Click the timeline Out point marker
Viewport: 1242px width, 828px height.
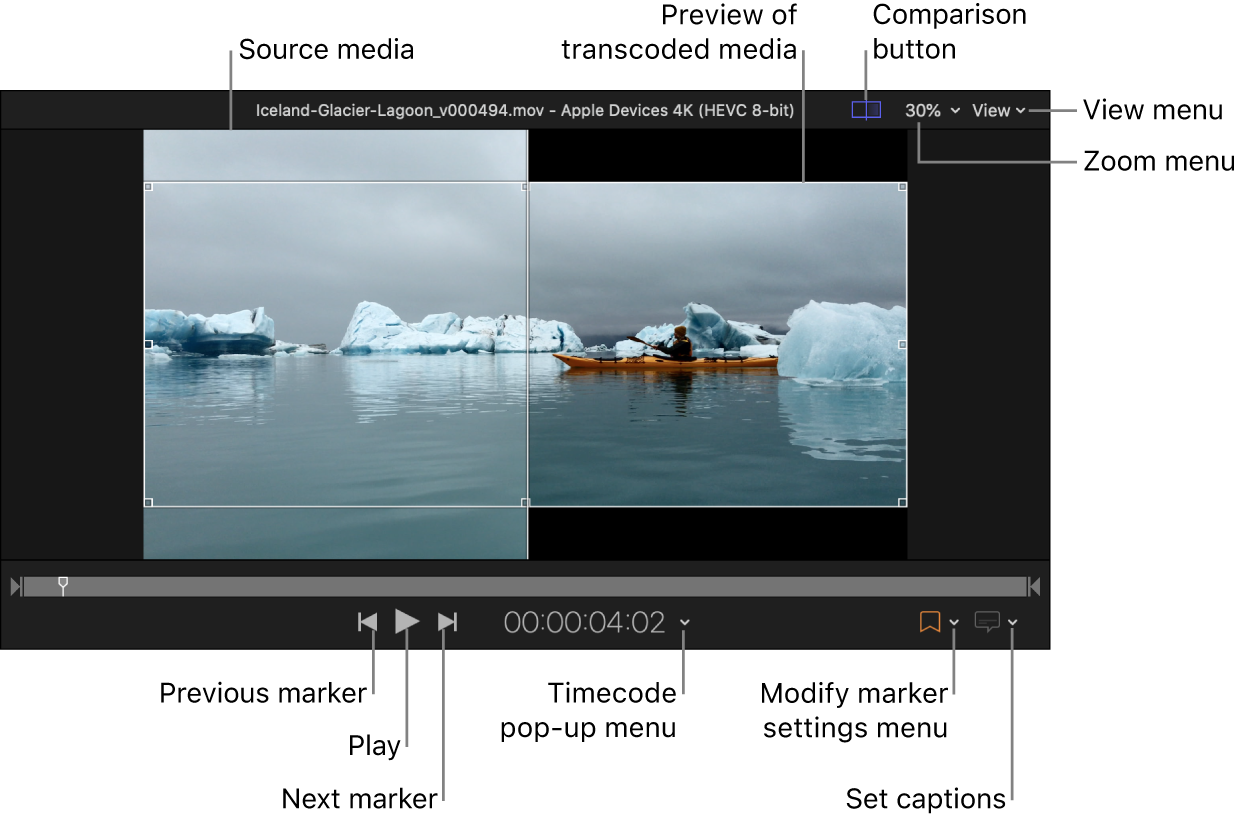[1035, 586]
